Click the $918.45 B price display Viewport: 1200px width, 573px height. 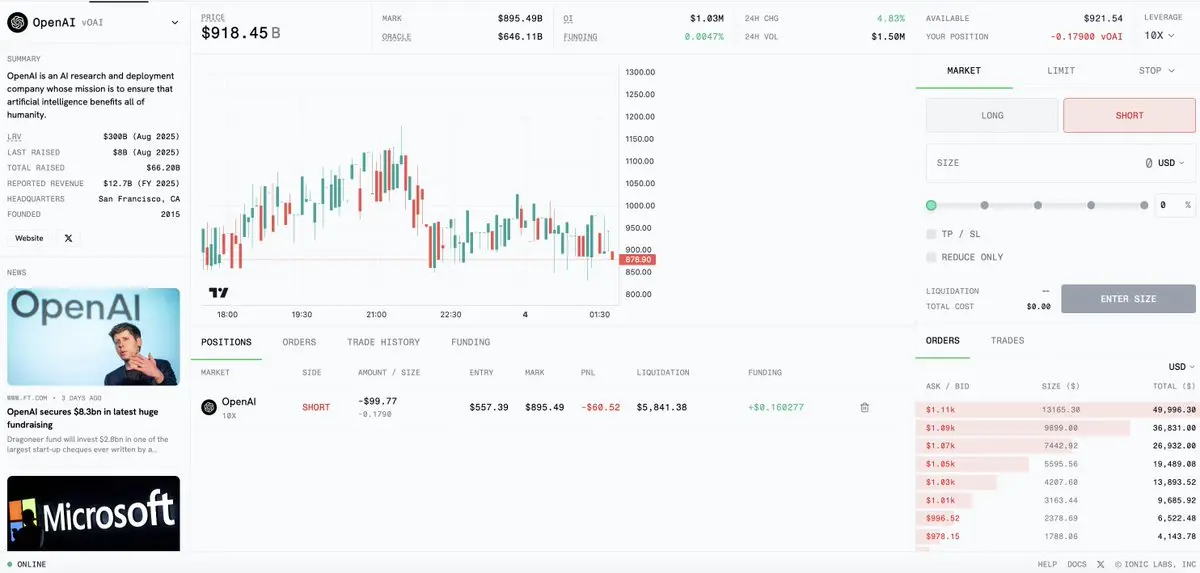(241, 33)
